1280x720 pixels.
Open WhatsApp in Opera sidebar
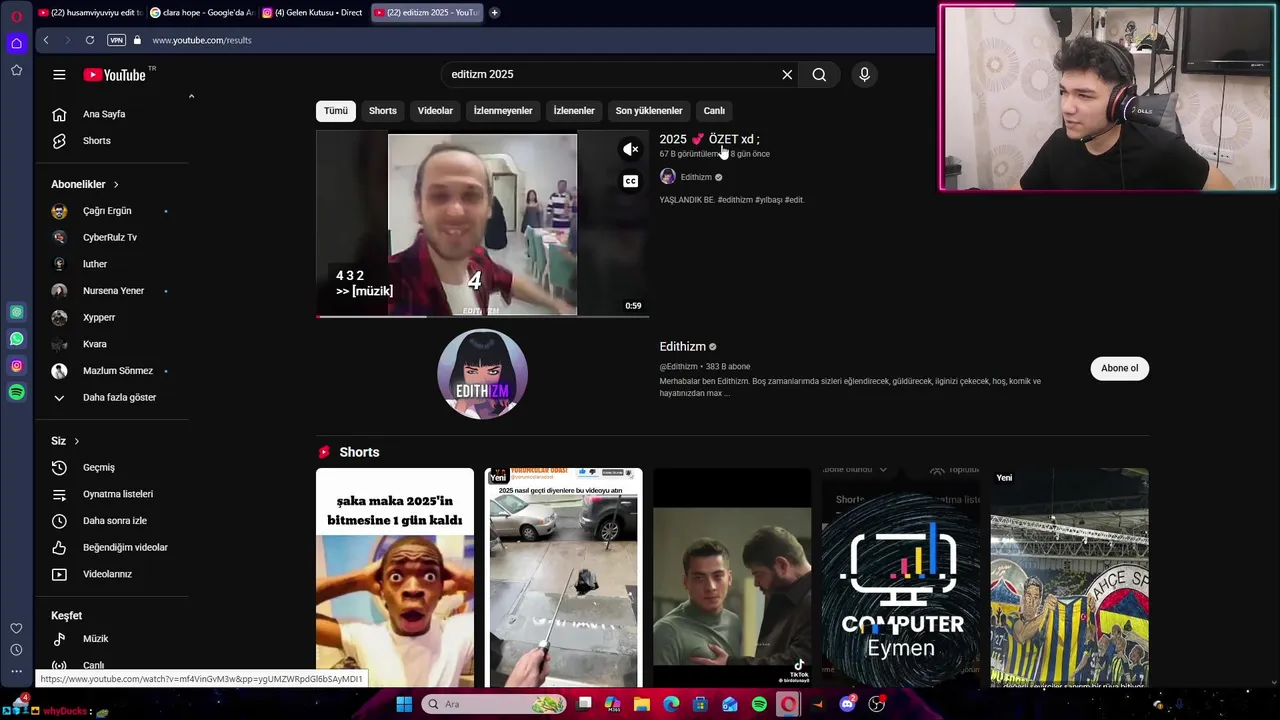tap(16, 339)
